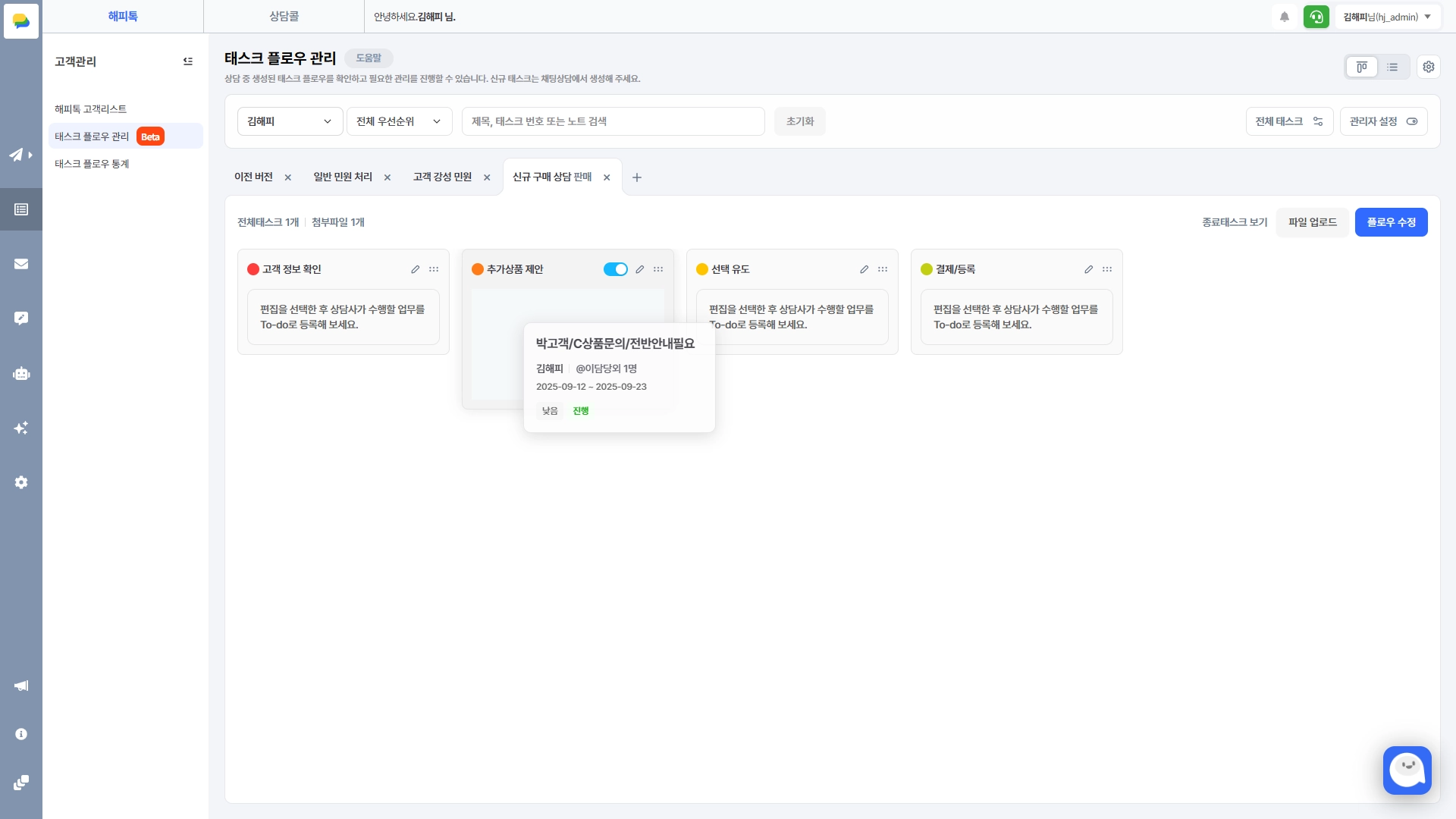Edit the 고객 정보 확인 column pencil
This screenshot has height=819, width=1456.
tap(416, 269)
